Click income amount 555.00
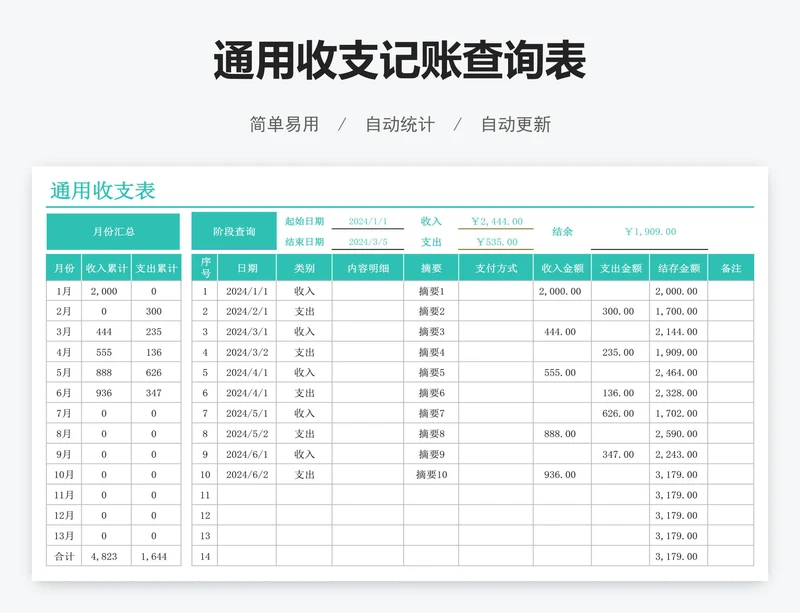The width and height of the screenshot is (800, 613). click(560, 373)
